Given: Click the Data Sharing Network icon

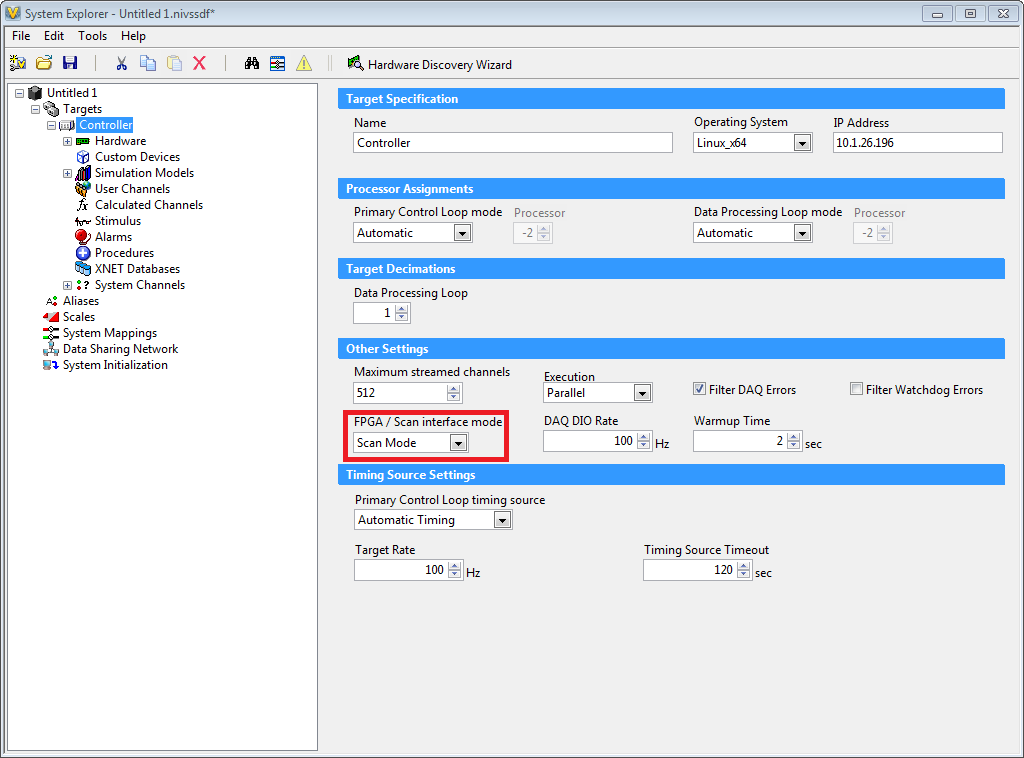Looking at the screenshot, I should click(51, 349).
